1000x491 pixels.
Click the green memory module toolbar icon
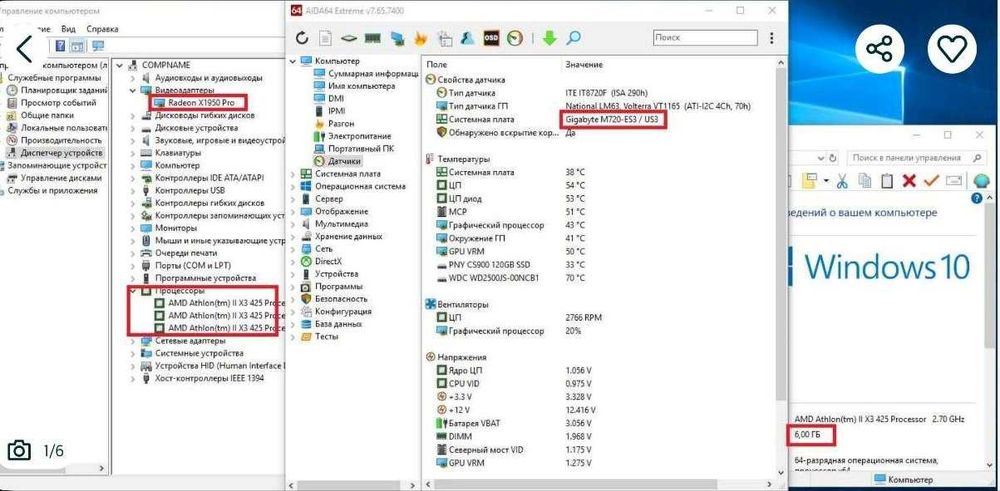coord(371,38)
